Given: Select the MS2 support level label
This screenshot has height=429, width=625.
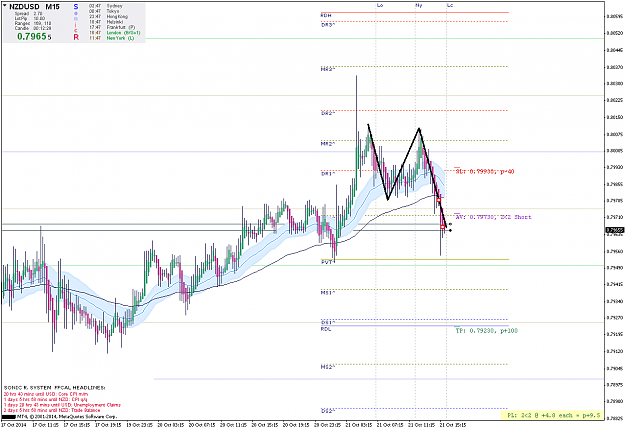Looking at the screenshot, I should 328,367.
